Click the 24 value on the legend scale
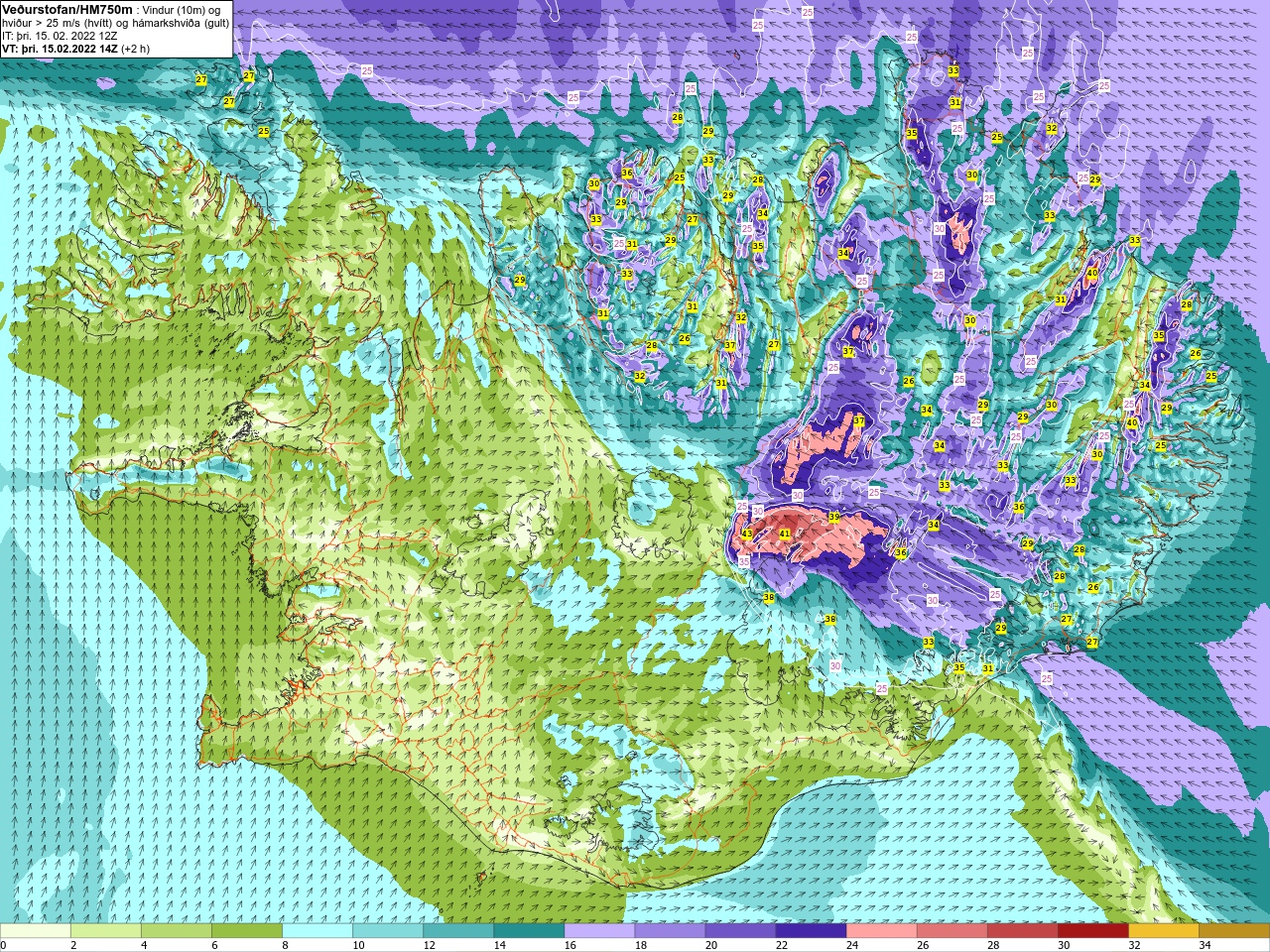Image resolution: width=1270 pixels, height=952 pixels. click(x=851, y=945)
